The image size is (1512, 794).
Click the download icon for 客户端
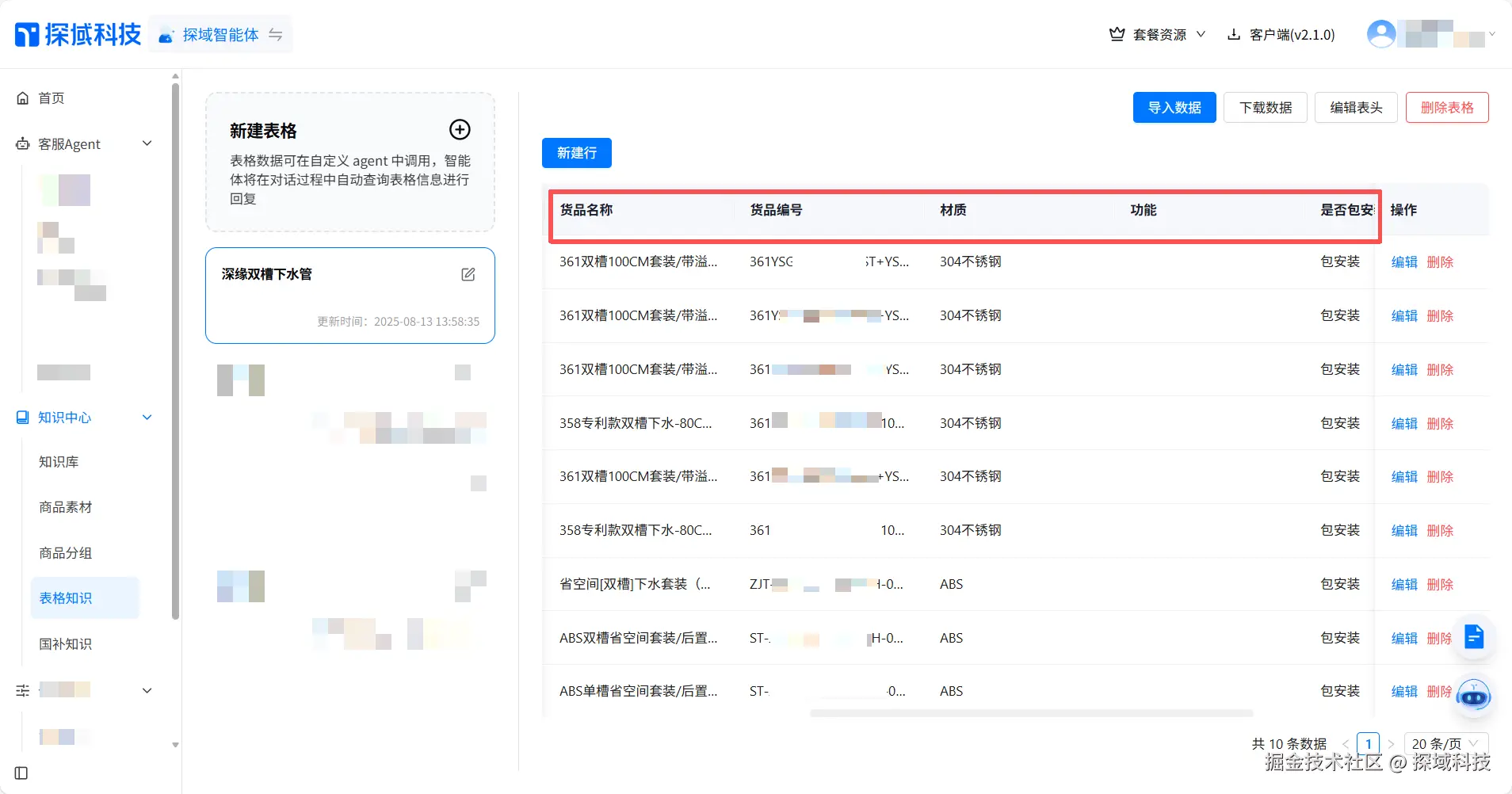(1233, 34)
